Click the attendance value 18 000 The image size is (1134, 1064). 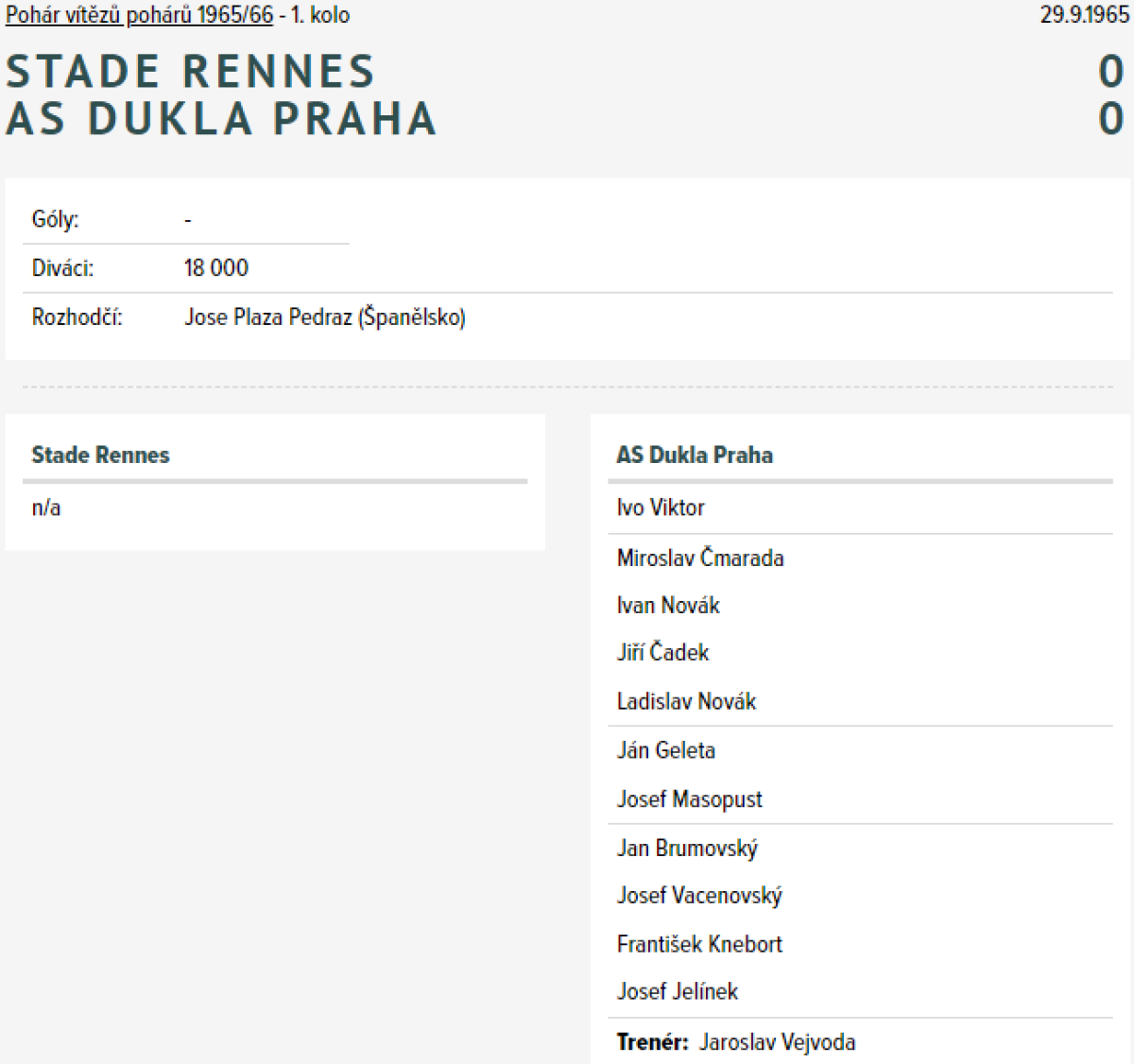[x=216, y=268]
